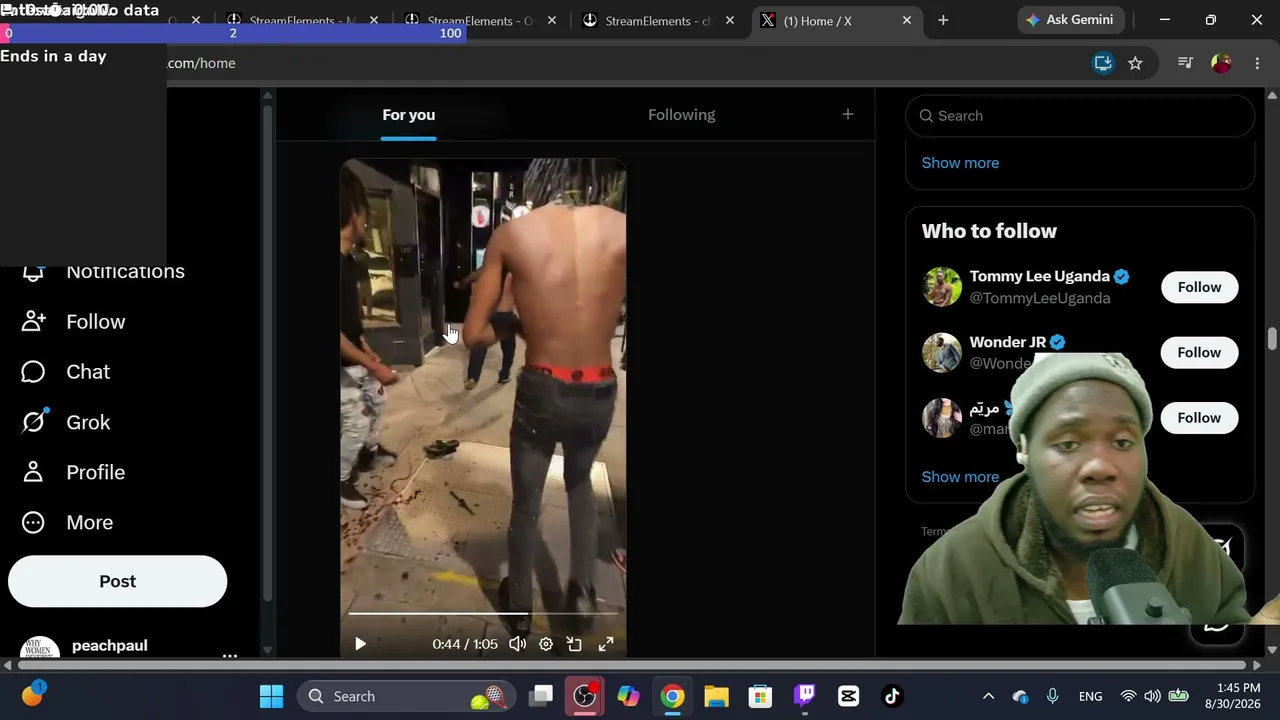Follow Tommy Lee Uganda

[x=1199, y=287]
